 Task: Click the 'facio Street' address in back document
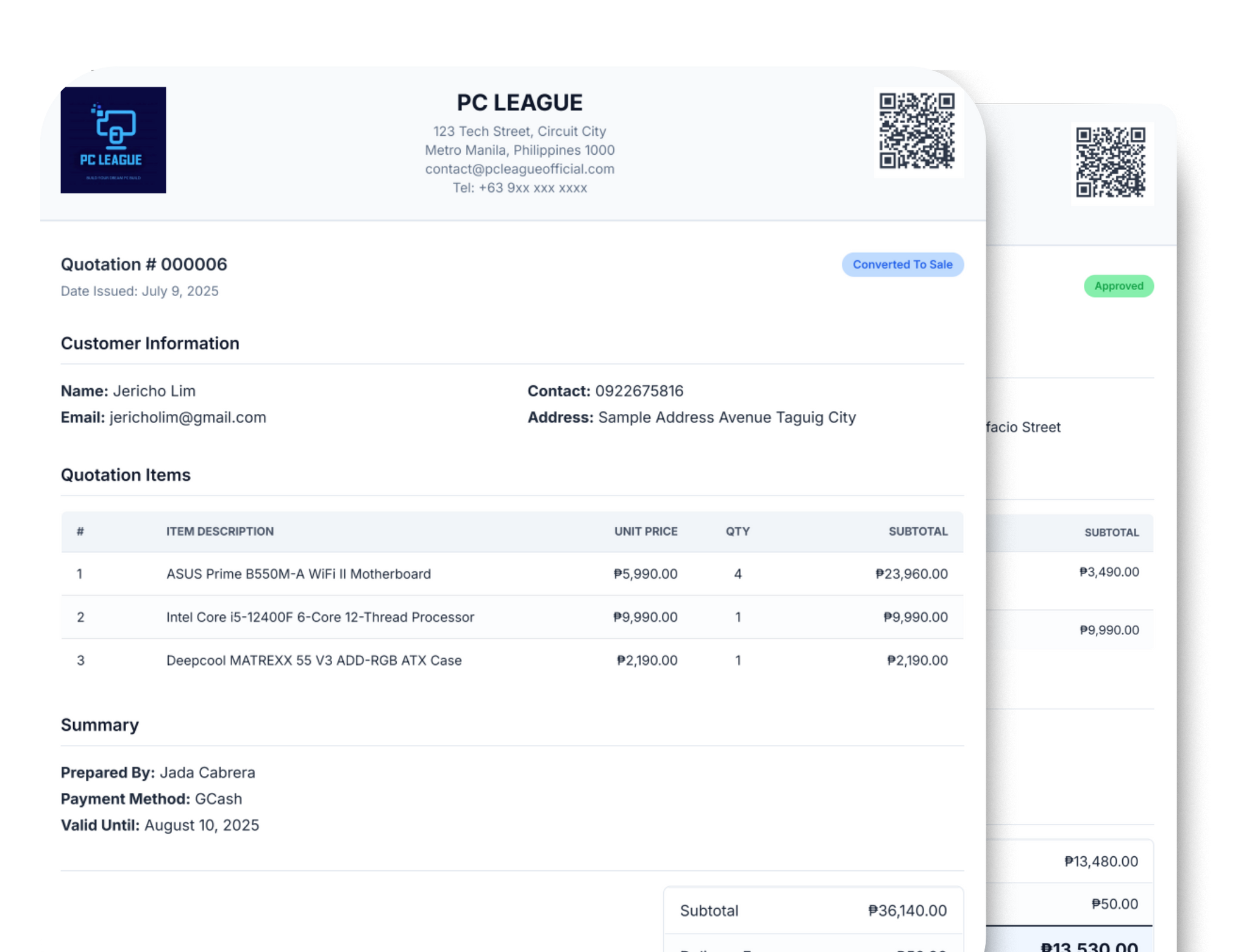click(x=1023, y=427)
